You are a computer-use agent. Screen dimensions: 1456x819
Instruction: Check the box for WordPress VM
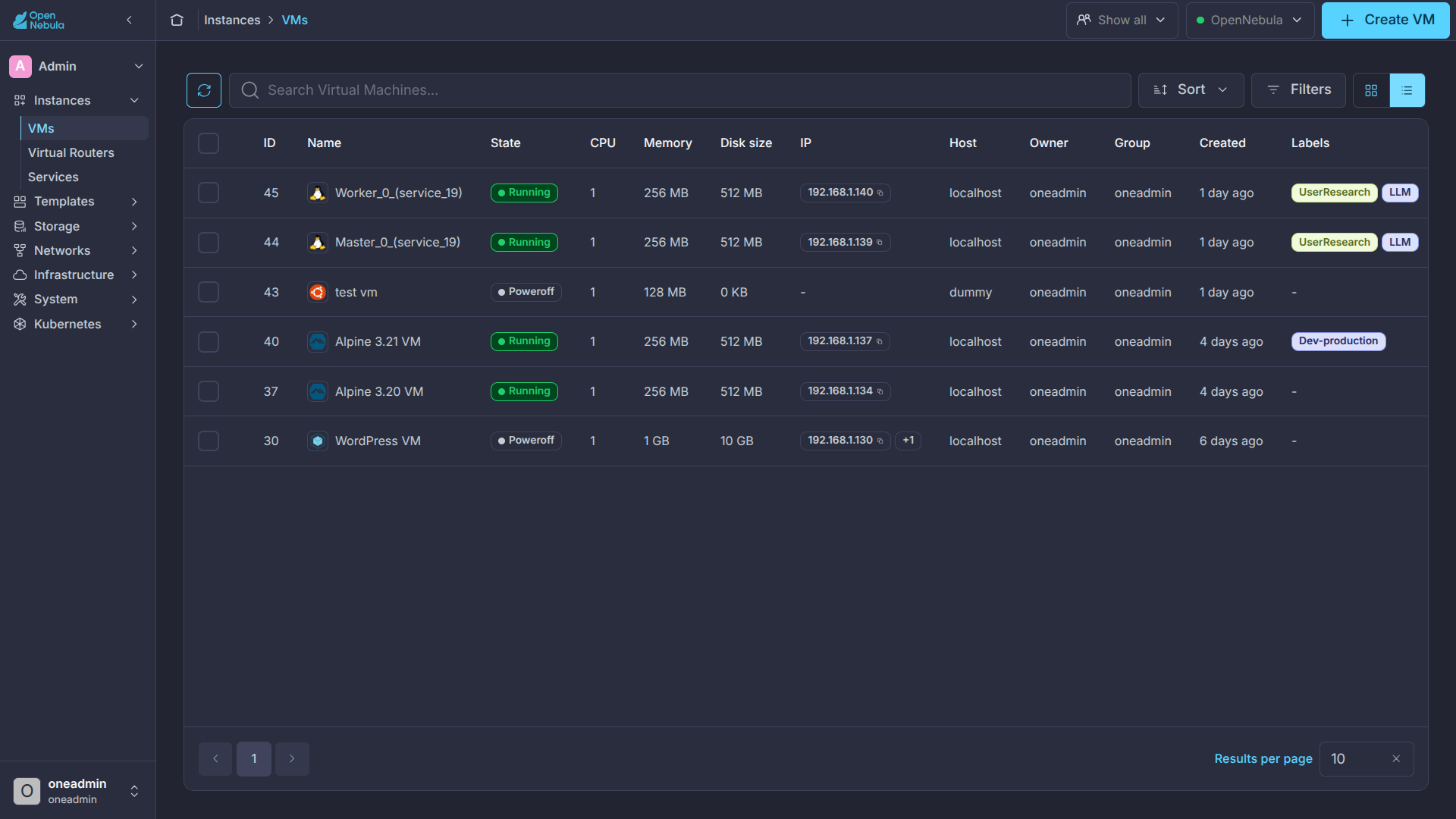pos(209,441)
